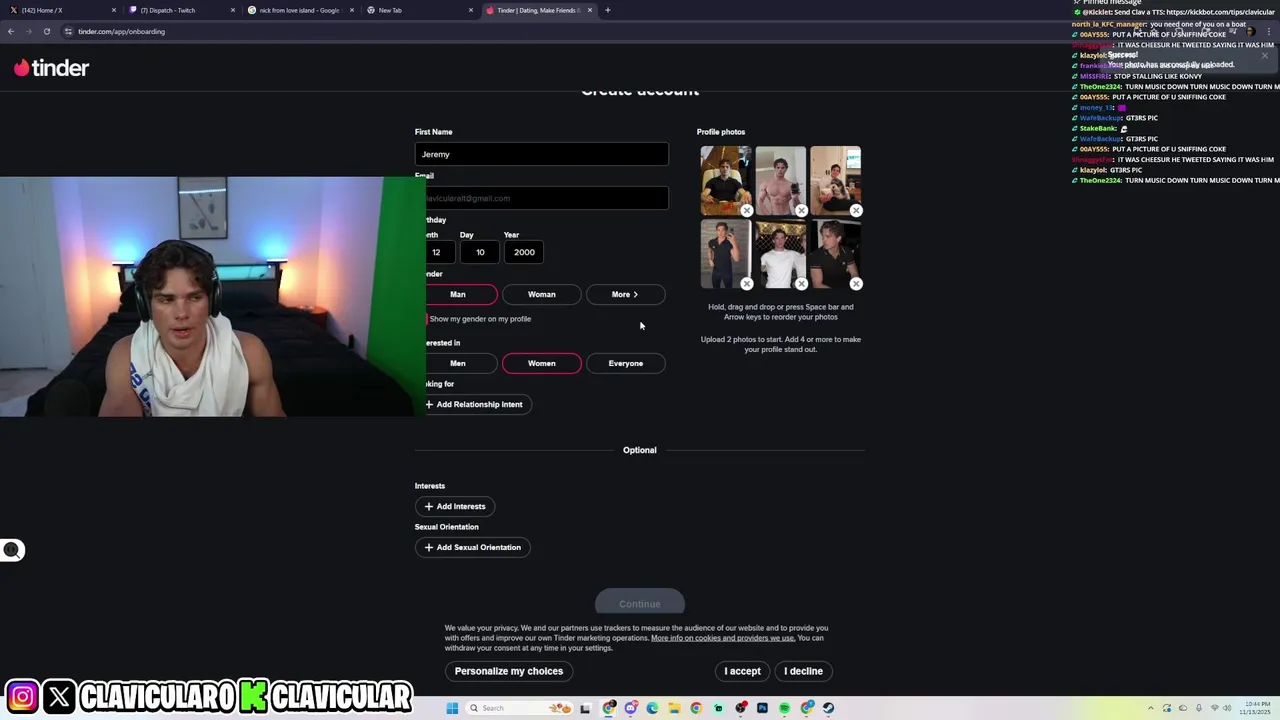Open Microsoft Edge from the taskbar
1280x720 pixels.
tap(652, 708)
